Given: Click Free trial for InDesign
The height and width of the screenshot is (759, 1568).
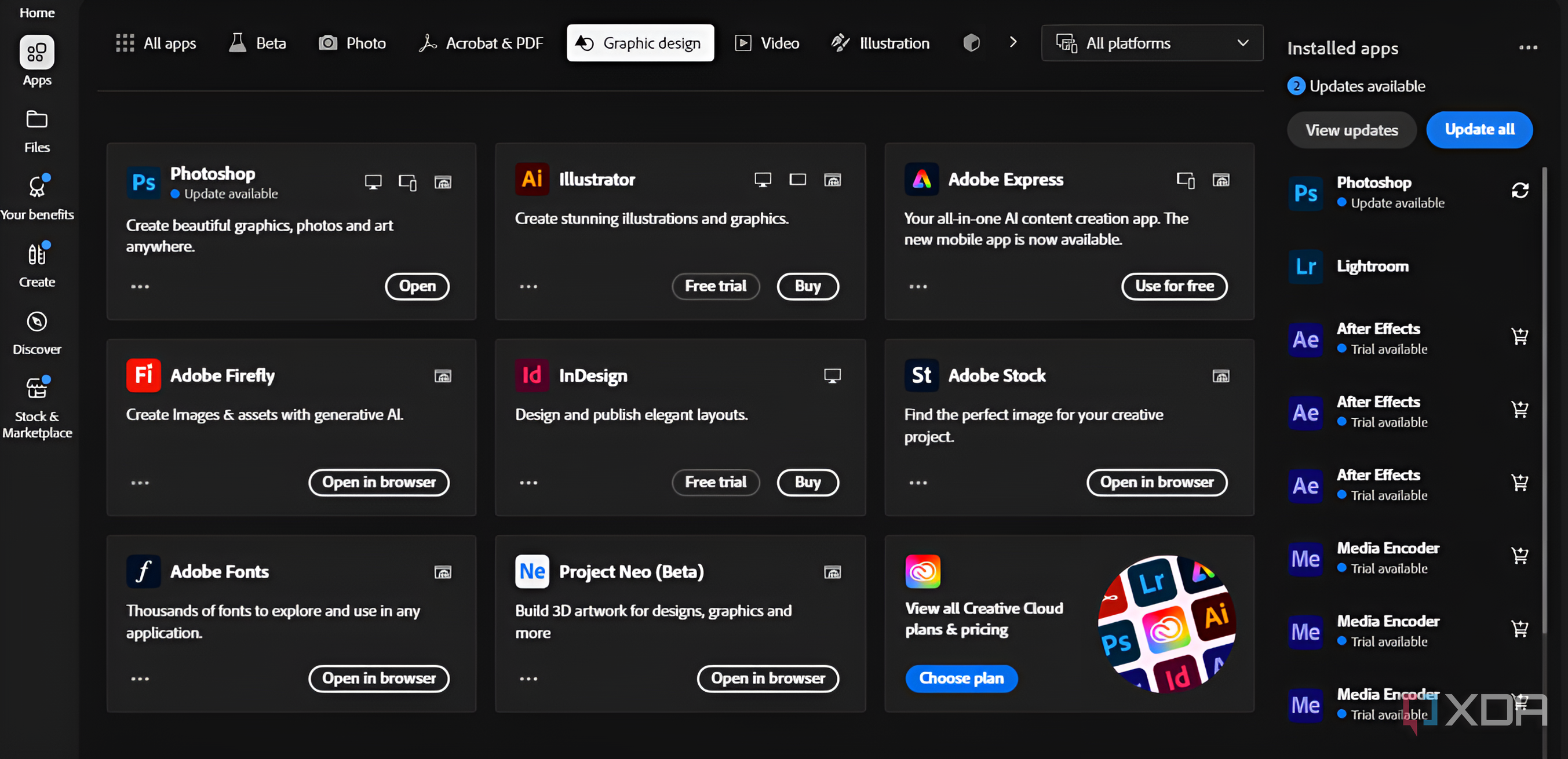Looking at the screenshot, I should click(715, 483).
